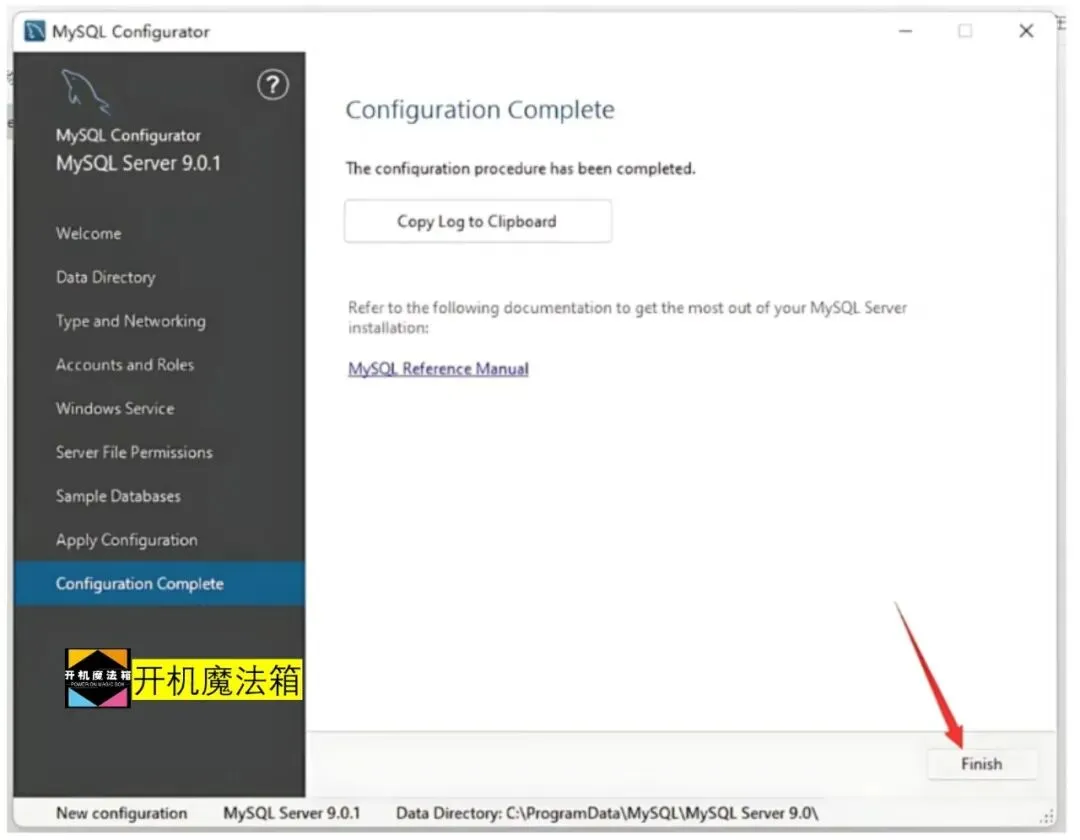Select the Welcome step in sidebar
The width and height of the screenshot is (1080, 840).
tap(89, 233)
